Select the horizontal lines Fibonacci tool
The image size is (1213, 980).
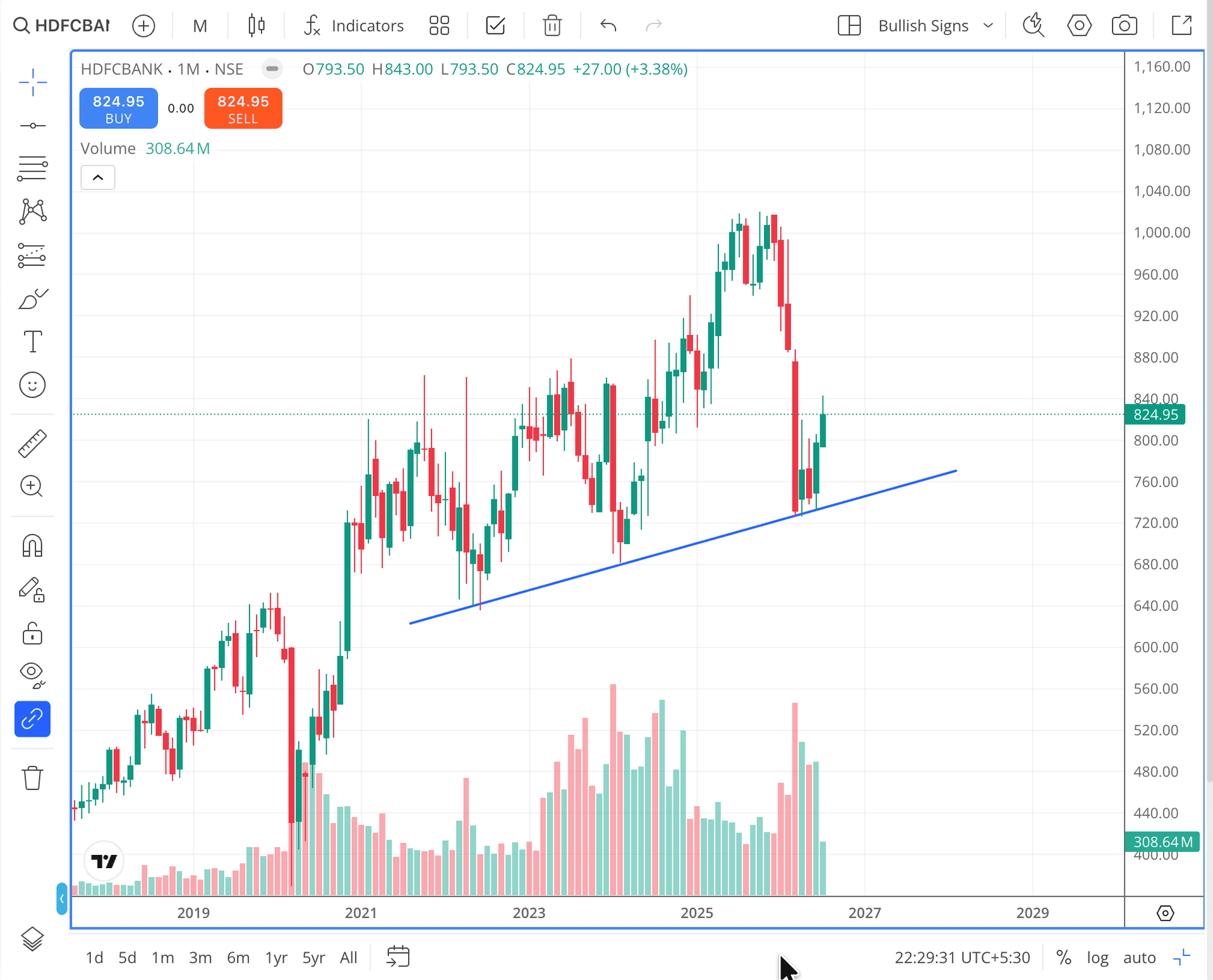coord(32,169)
